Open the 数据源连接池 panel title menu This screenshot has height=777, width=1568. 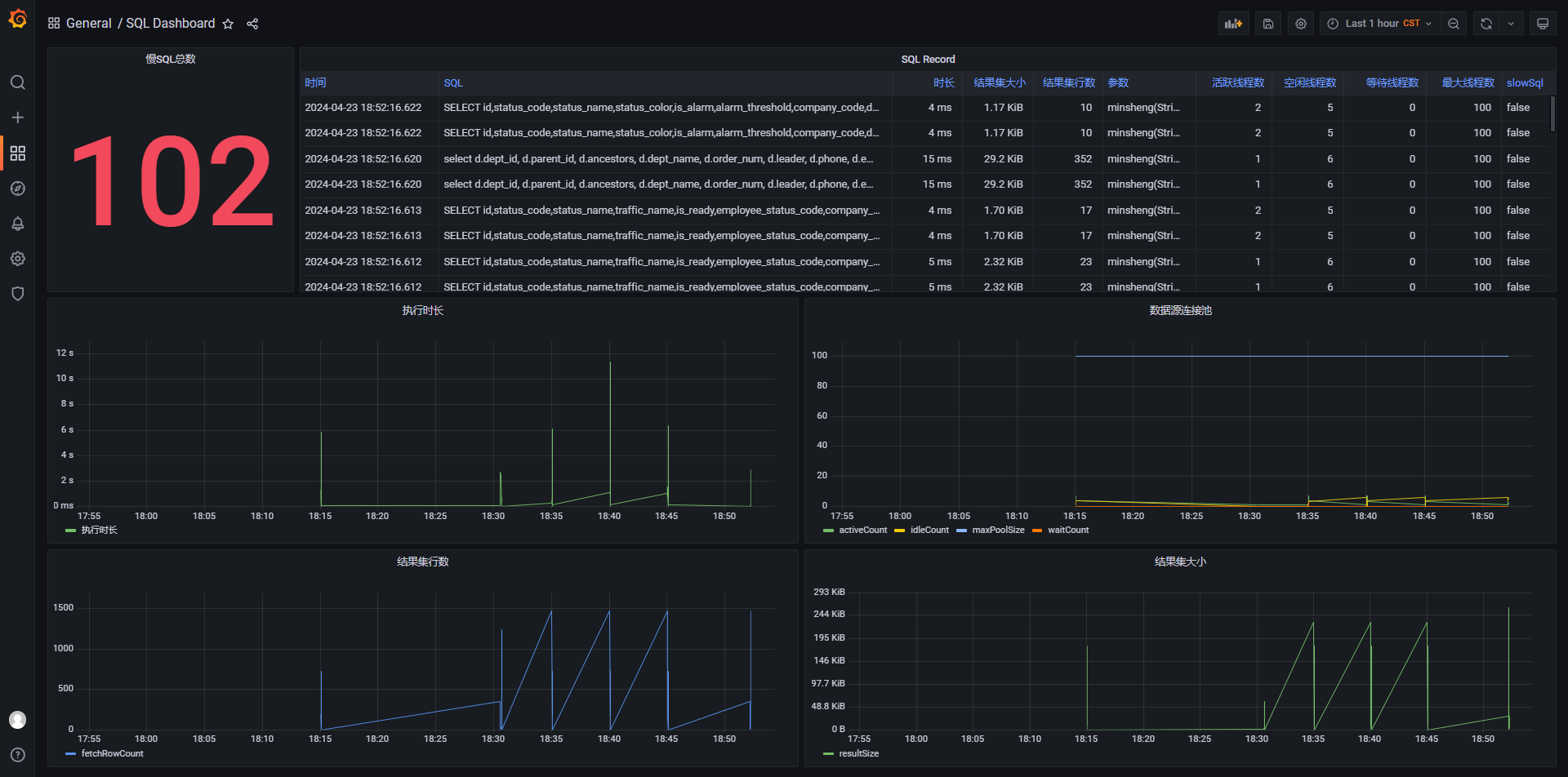coord(1180,310)
